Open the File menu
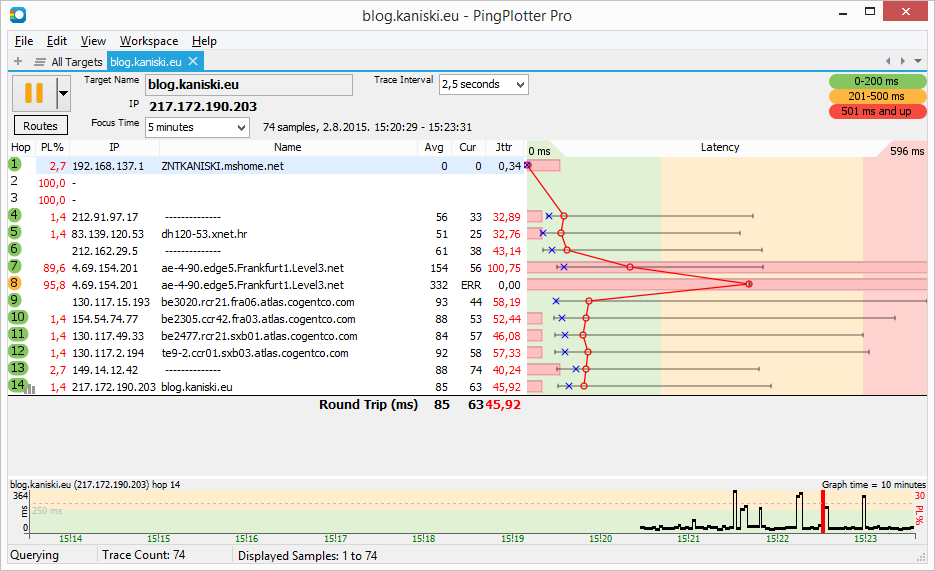Screen dimensions: 935x571 tap(24, 41)
